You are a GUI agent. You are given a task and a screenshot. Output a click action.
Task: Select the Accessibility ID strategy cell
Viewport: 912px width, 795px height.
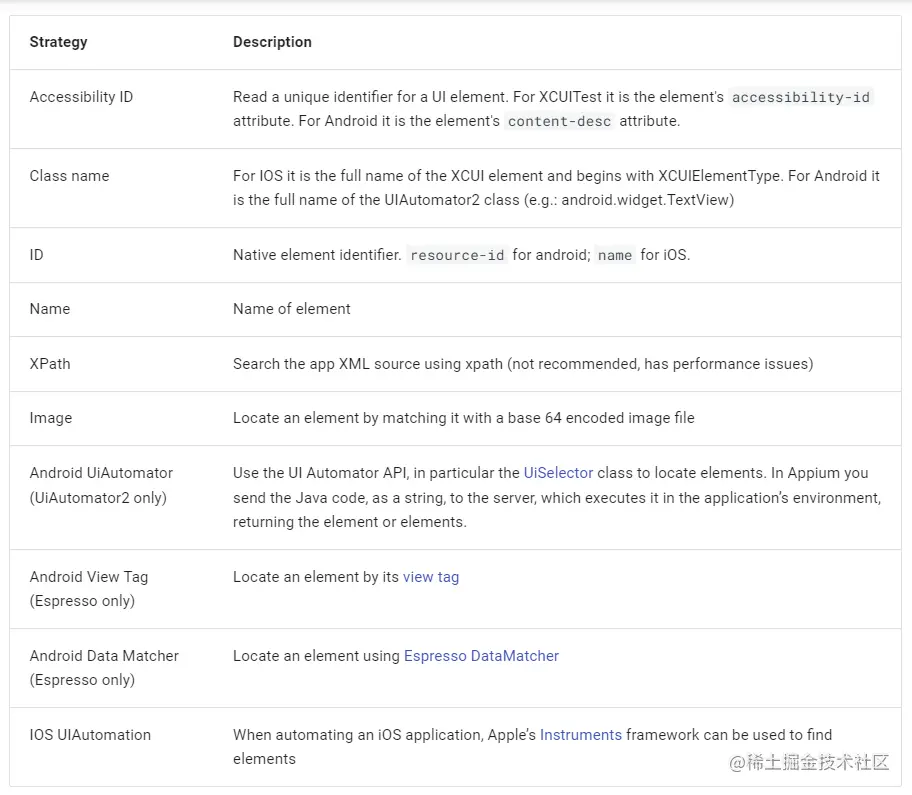tap(81, 97)
